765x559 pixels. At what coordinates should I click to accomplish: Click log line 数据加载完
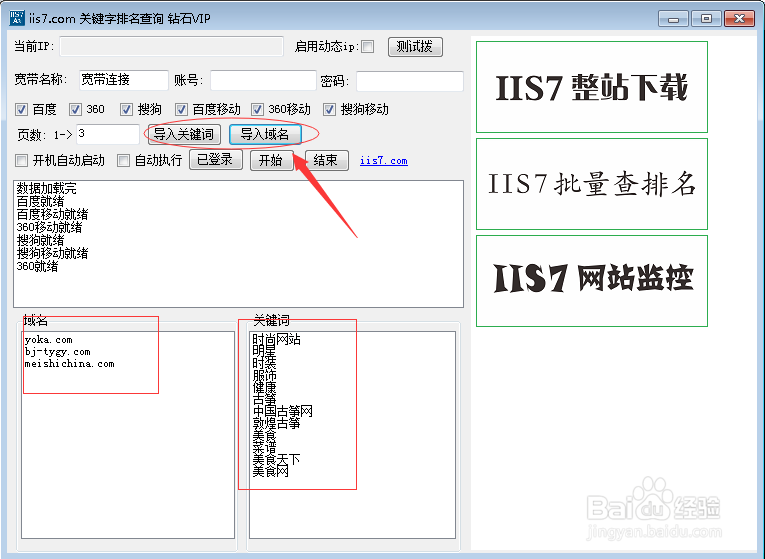coord(46,188)
